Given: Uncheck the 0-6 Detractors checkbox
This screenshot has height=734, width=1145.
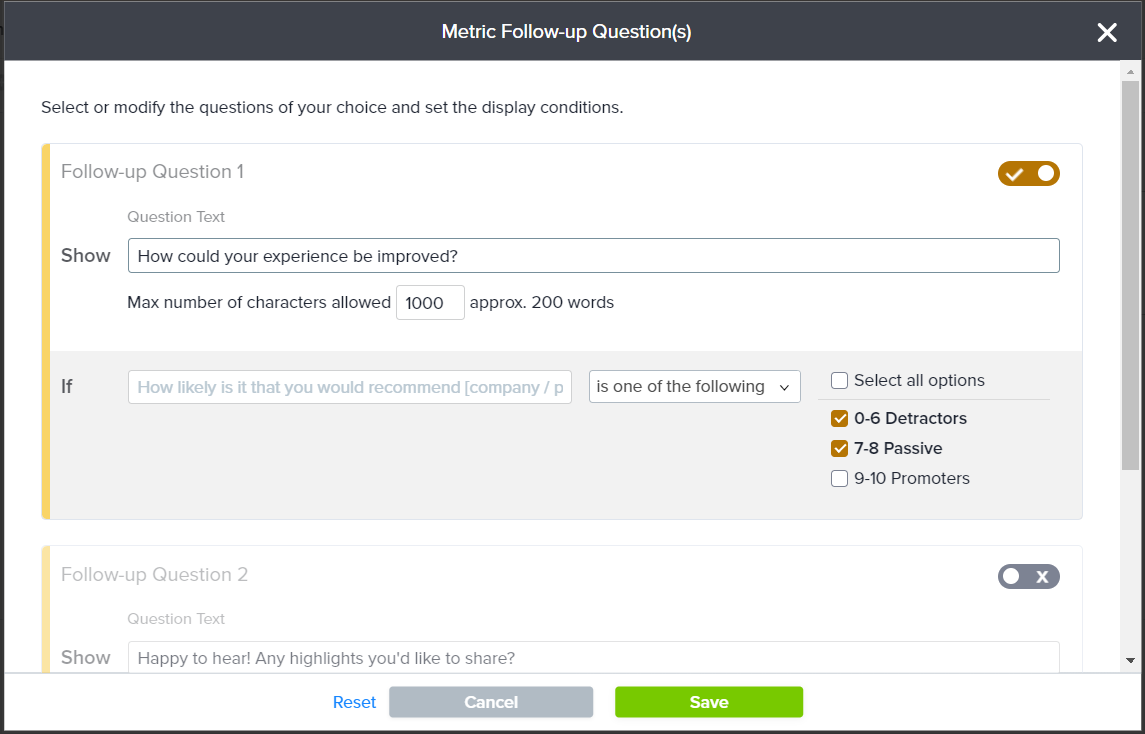Looking at the screenshot, I should pyautogui.click(x=840, y=419).
